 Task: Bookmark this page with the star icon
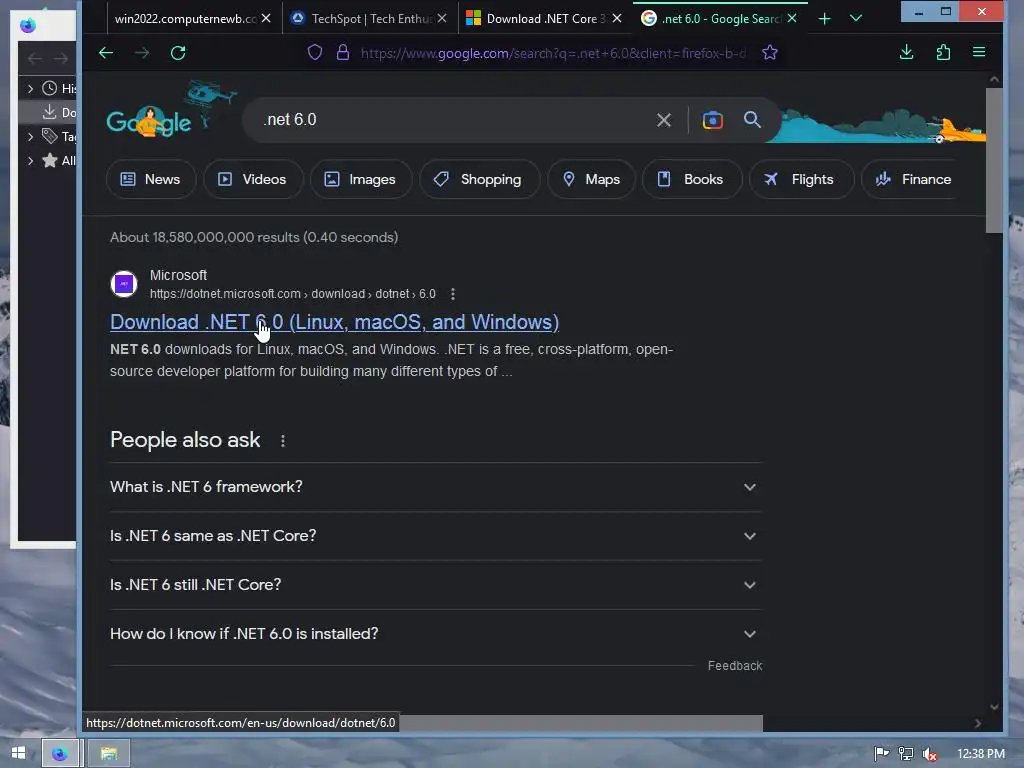pyautogui.click(x=770, y=53)
